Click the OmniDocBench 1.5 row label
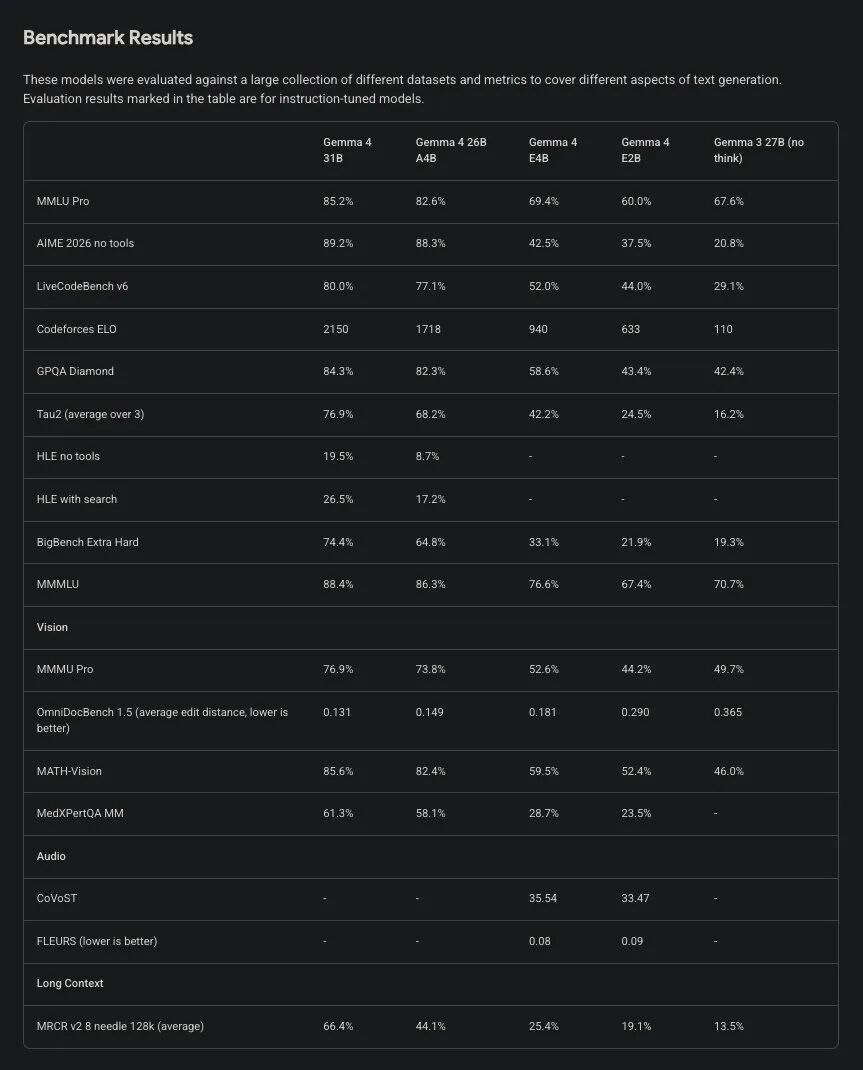863x1070 pixels. click(162, 720)
